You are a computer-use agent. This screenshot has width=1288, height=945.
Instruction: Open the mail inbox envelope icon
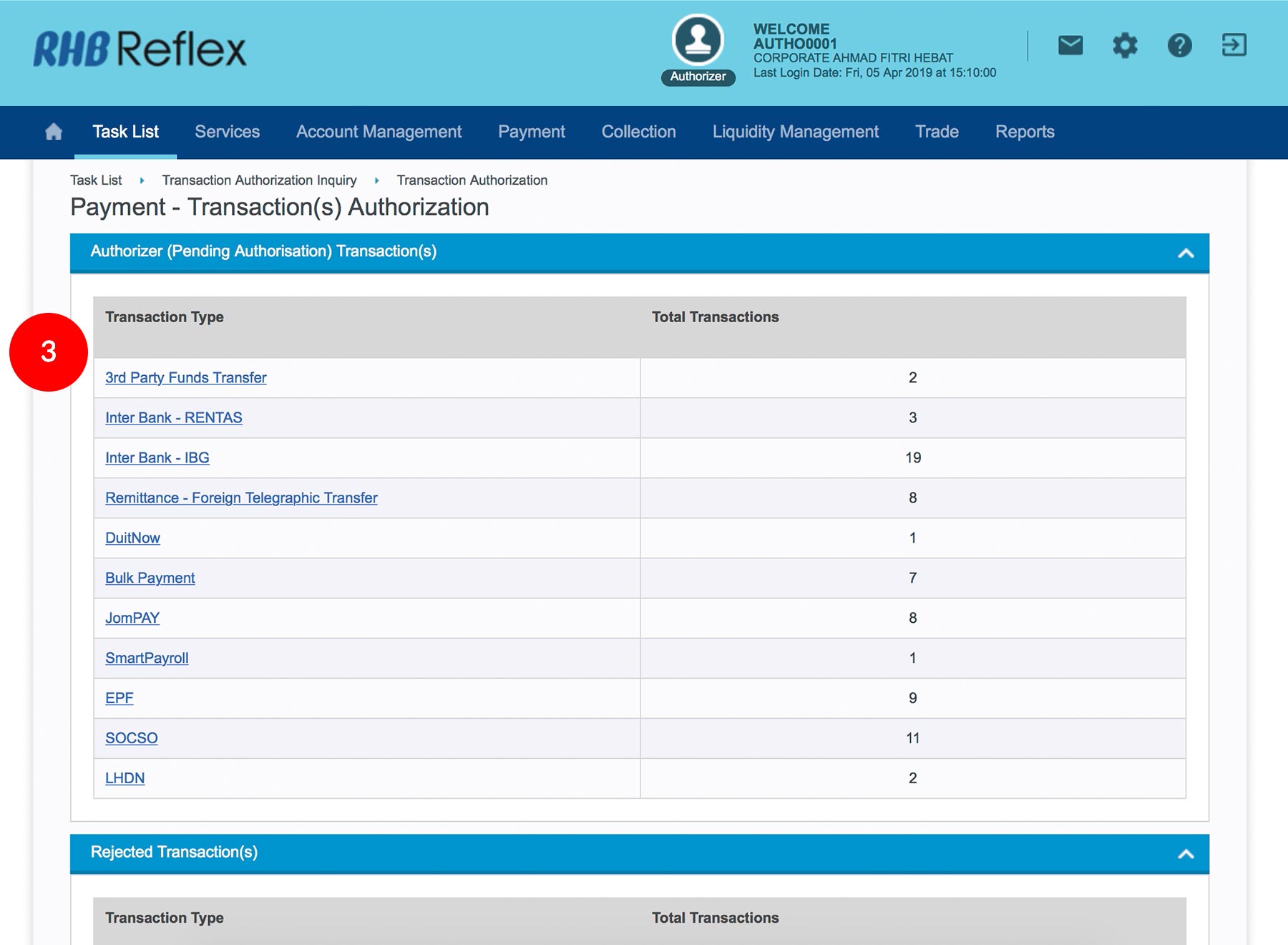tap(1070, 46)
